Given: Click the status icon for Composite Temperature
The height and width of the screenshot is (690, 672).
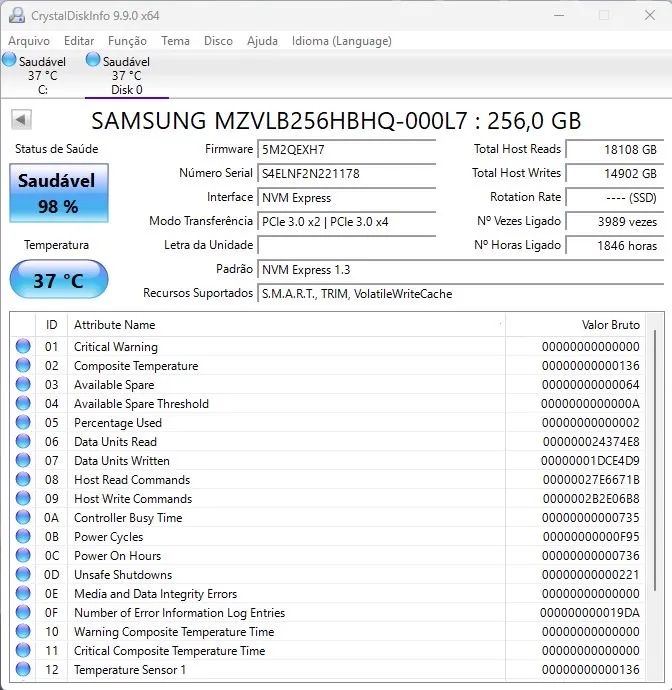Looking at the screenshot, I should pyautogui.click(x=23, y=365).
